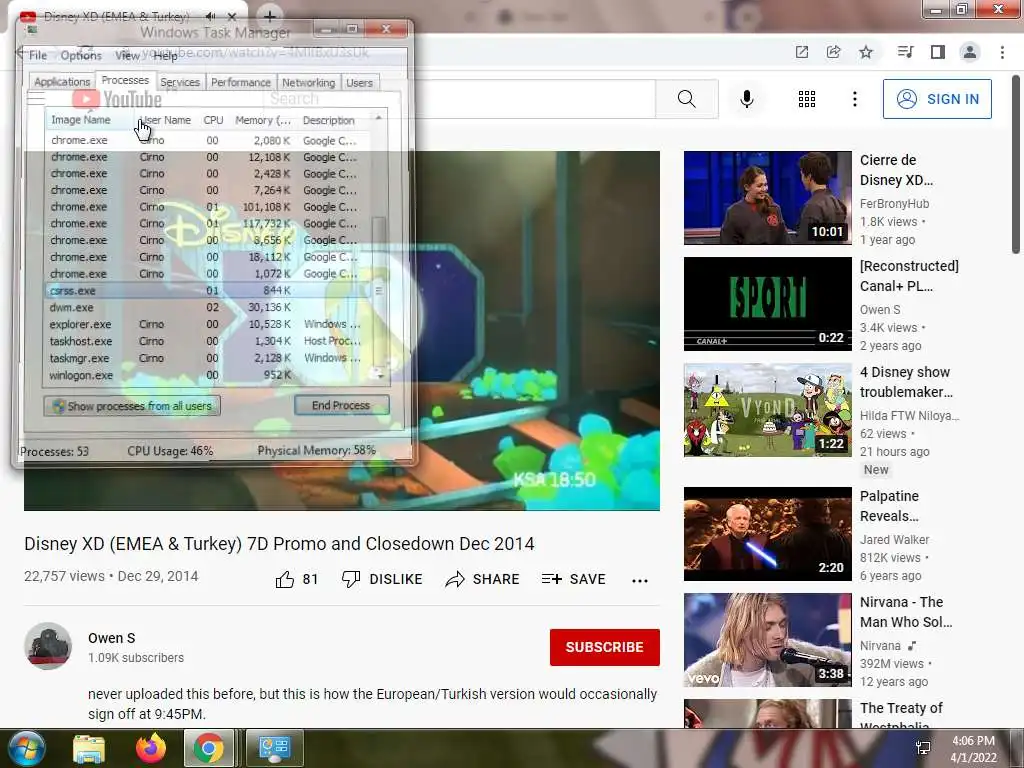Click the YouTube search magnifier button
Image resolution: width=1024 pixels, height=768 pixels.
[686, 99]
